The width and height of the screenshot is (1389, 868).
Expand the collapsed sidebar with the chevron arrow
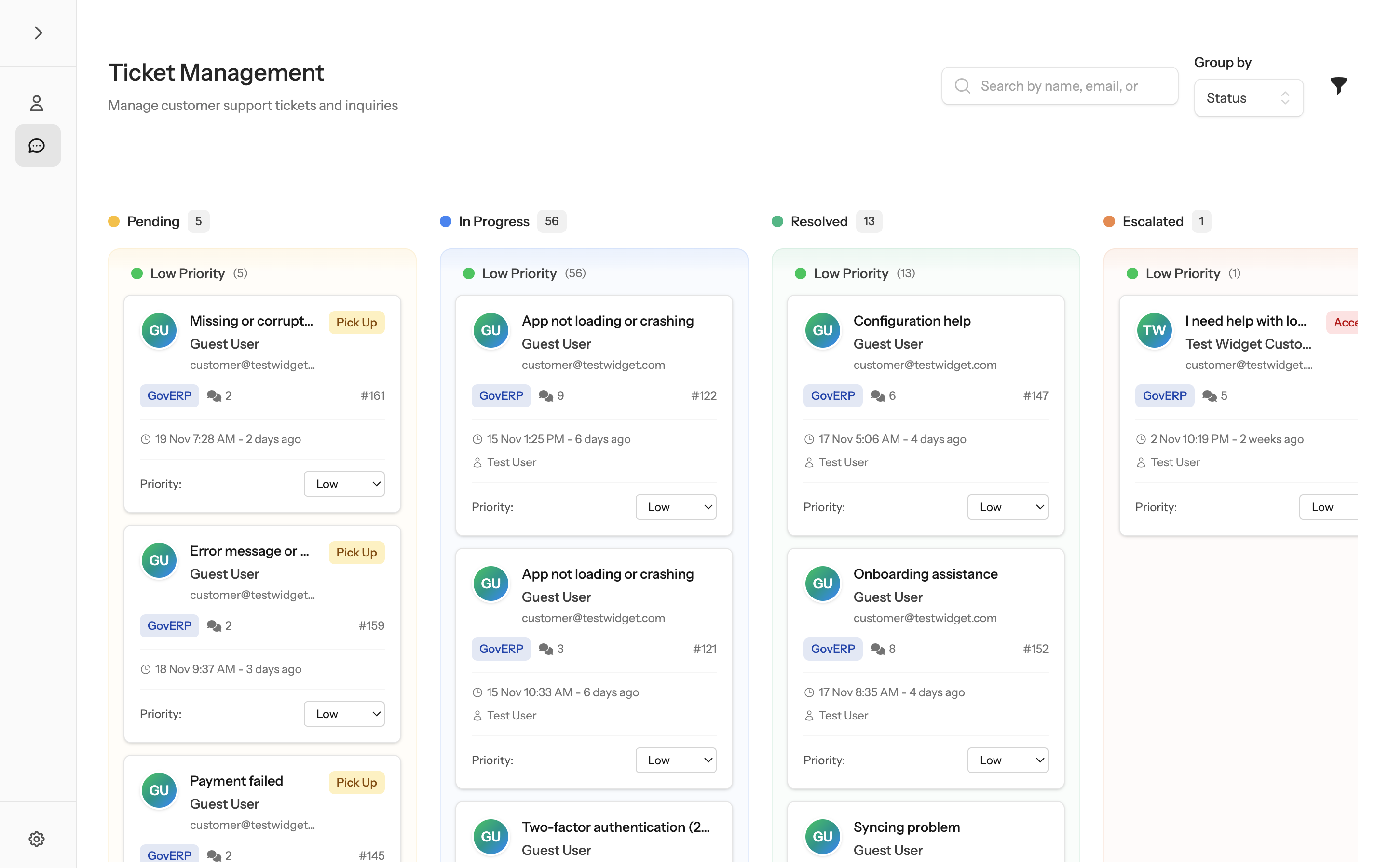[x=38, y=33]
